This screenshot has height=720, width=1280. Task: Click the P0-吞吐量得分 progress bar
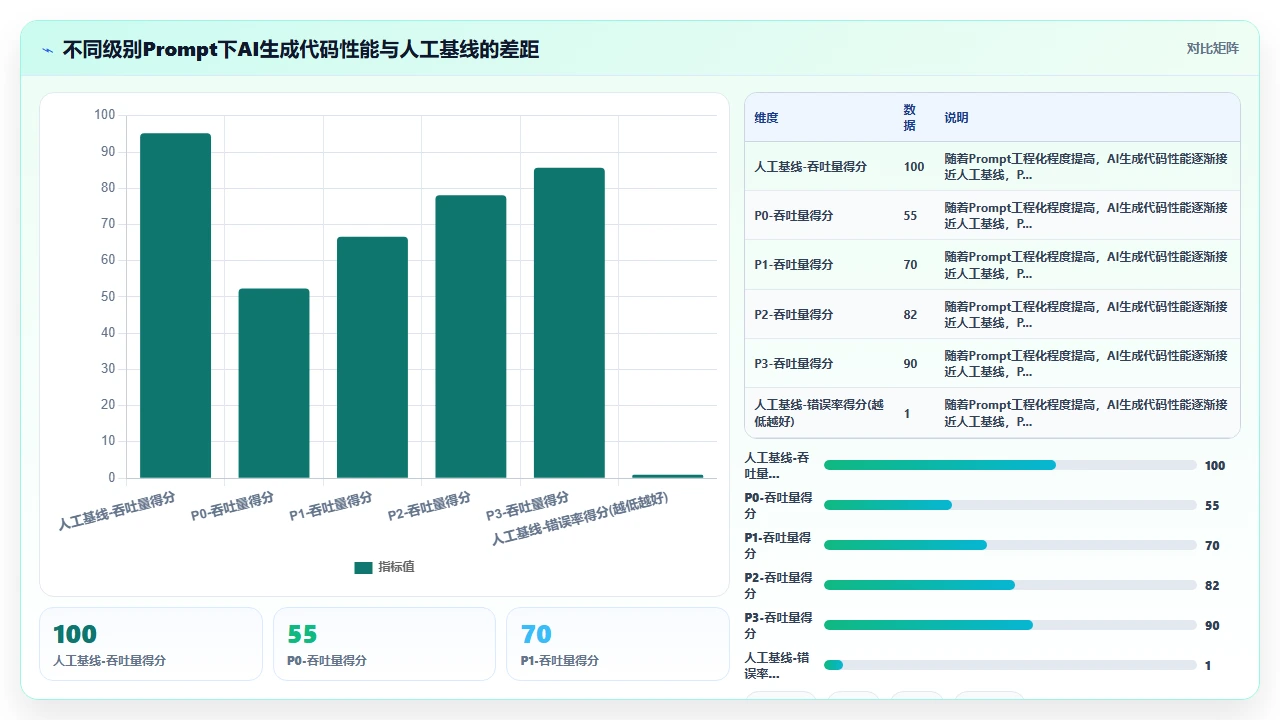point(1010,505)
